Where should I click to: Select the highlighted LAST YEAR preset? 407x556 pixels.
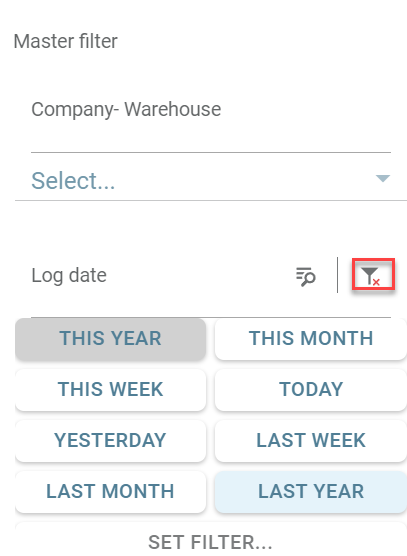point(311,491)
